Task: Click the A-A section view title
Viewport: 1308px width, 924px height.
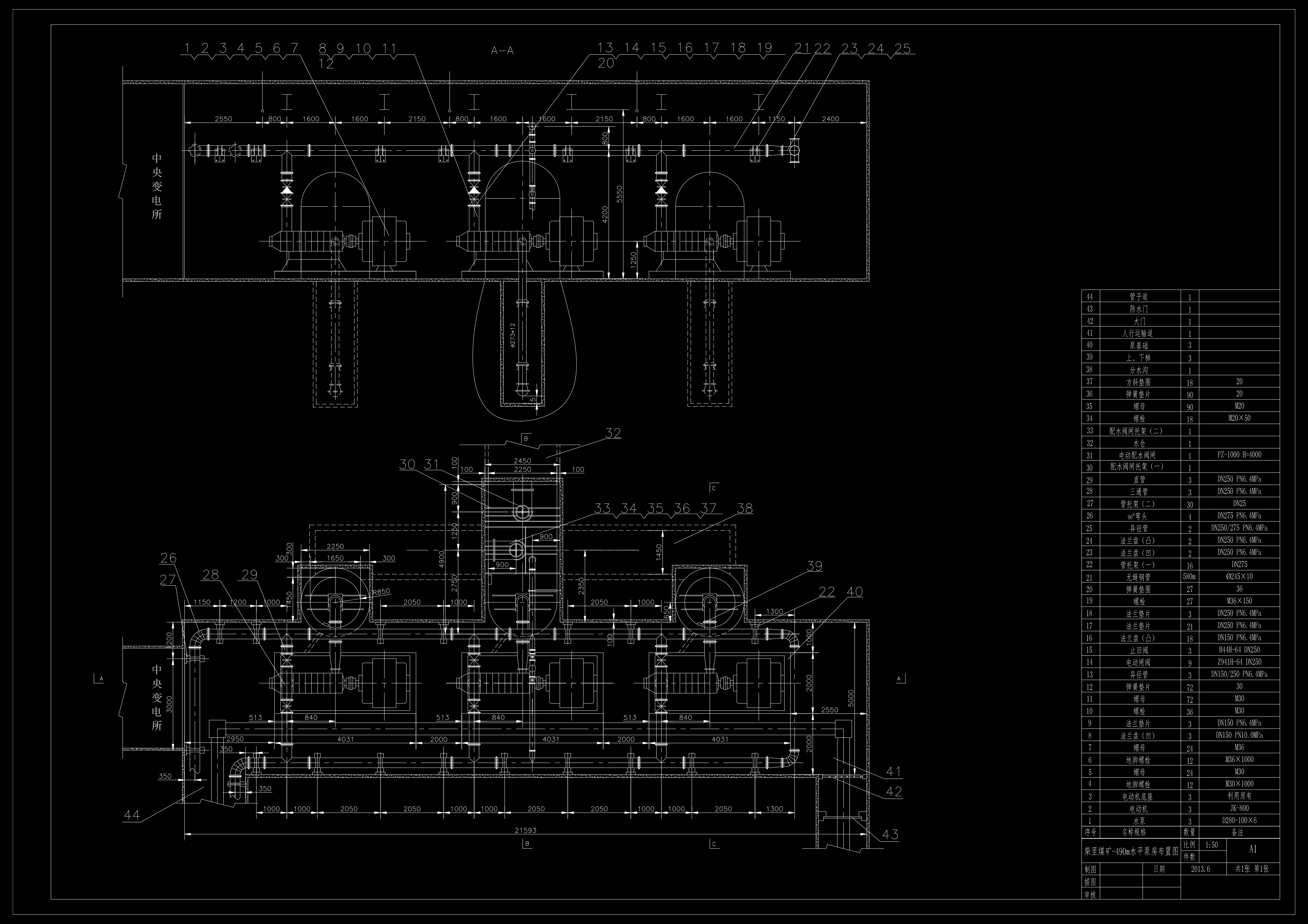Action: [x=502, y=51]
